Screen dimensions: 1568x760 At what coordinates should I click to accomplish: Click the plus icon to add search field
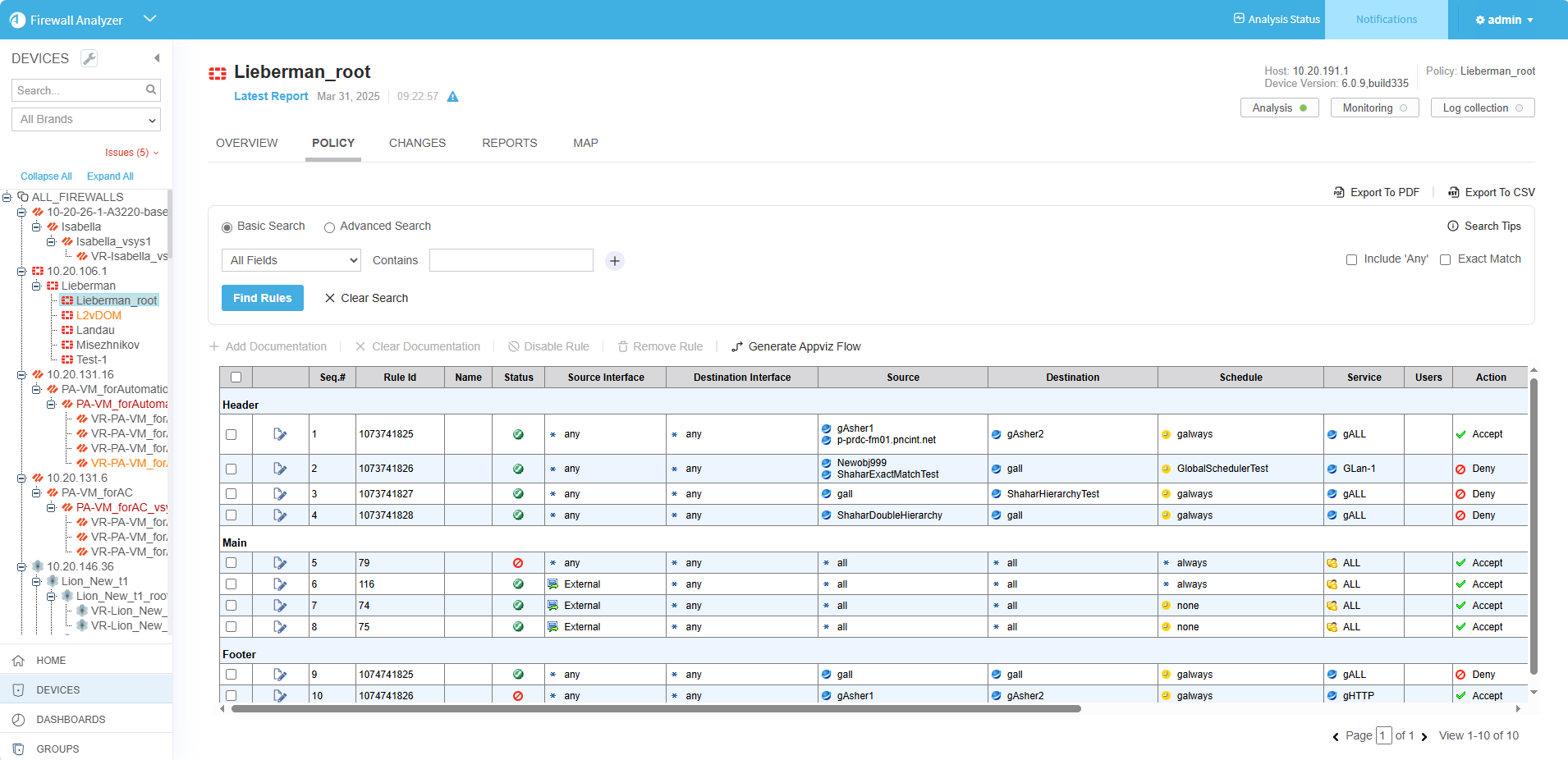(615, 261)
